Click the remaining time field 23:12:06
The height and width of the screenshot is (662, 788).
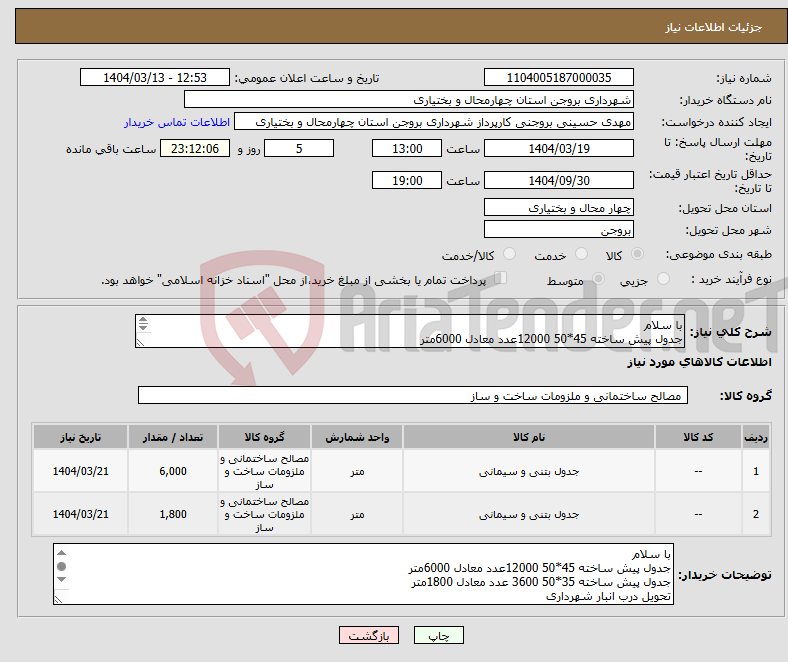pyautogui.click(x=195, y=148)
